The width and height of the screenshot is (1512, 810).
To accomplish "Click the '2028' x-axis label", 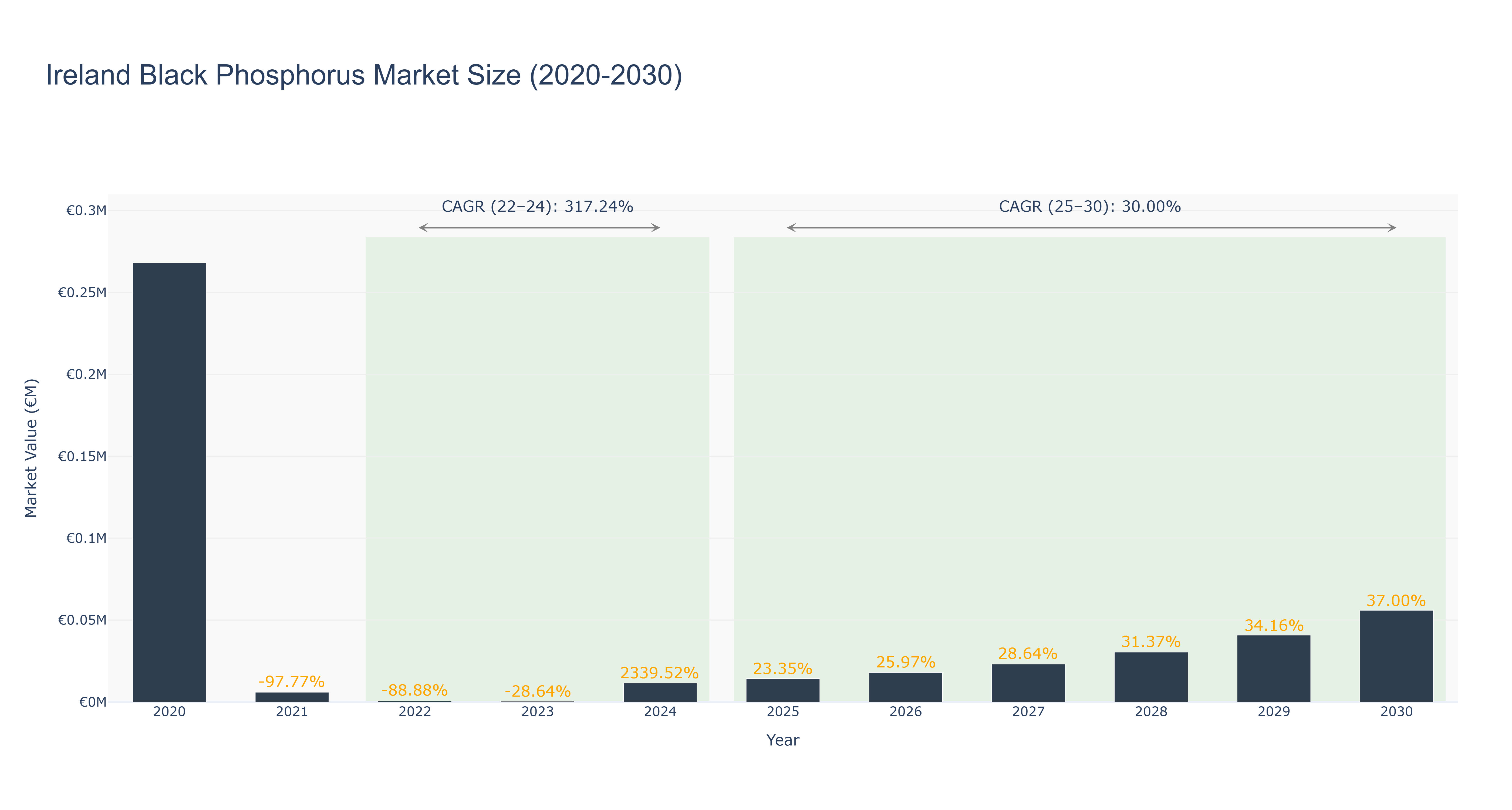I will coord(1151,712).
